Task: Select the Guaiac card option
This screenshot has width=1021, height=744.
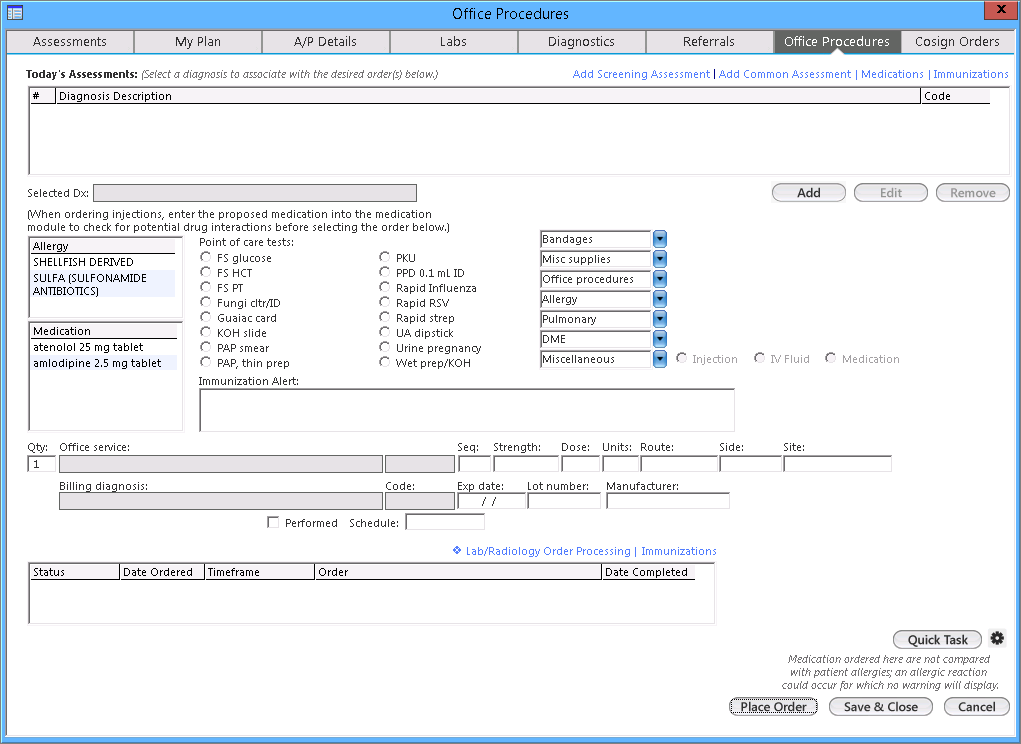Action: tap(206, 317)
